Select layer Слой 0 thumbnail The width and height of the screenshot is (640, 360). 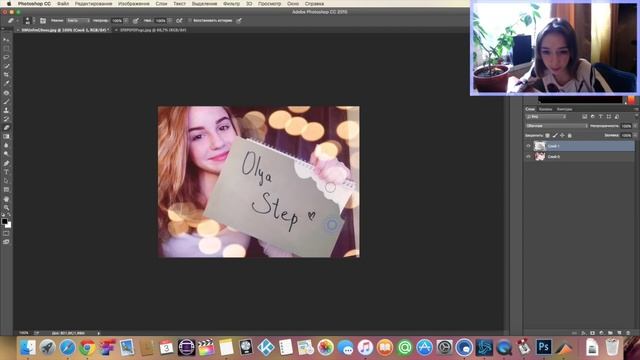click(540, 156)
